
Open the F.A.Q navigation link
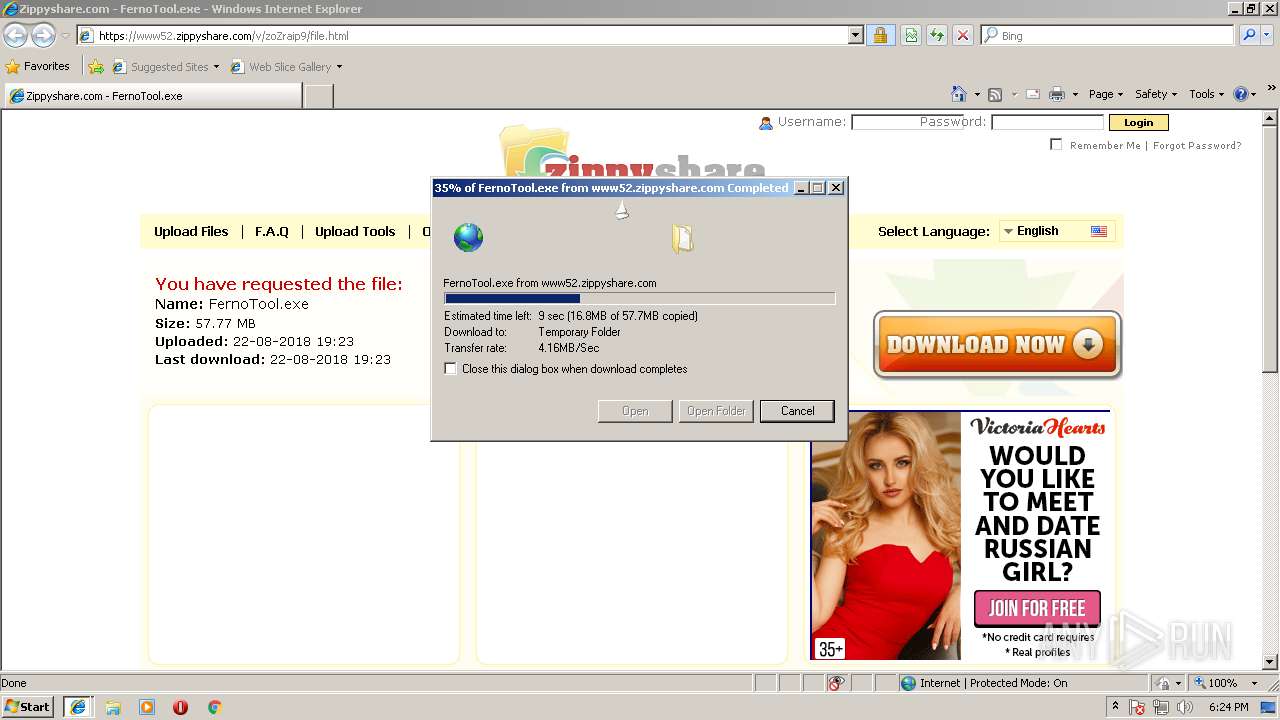[x=271, y=231]
